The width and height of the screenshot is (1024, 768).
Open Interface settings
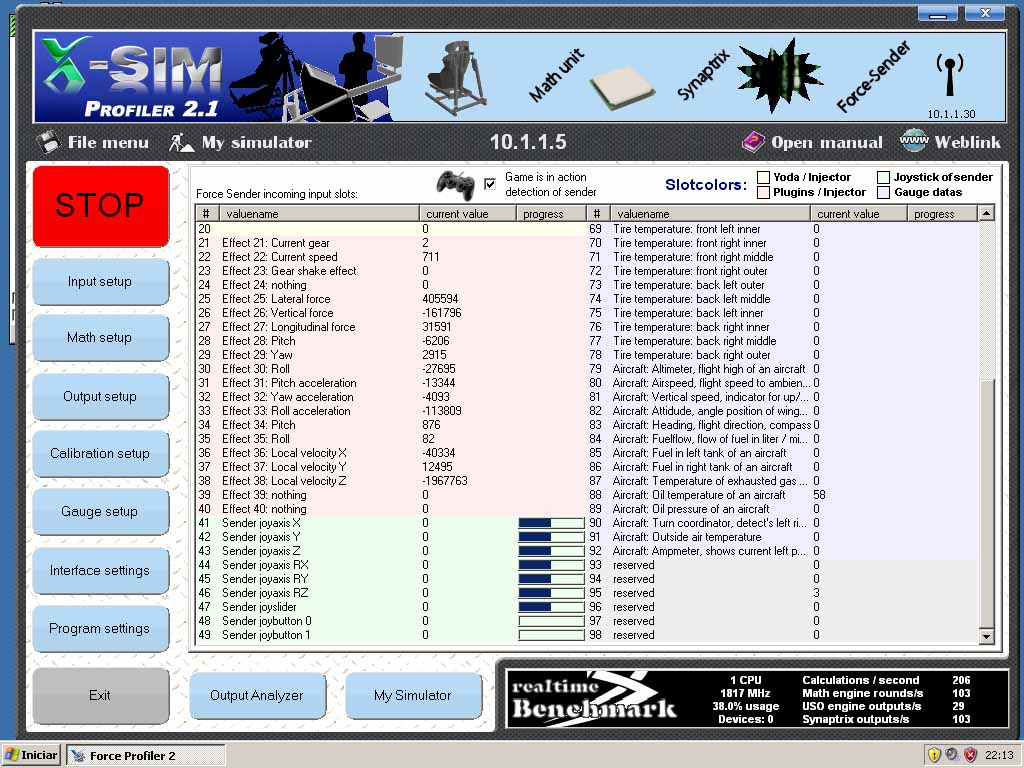(101, 570)
